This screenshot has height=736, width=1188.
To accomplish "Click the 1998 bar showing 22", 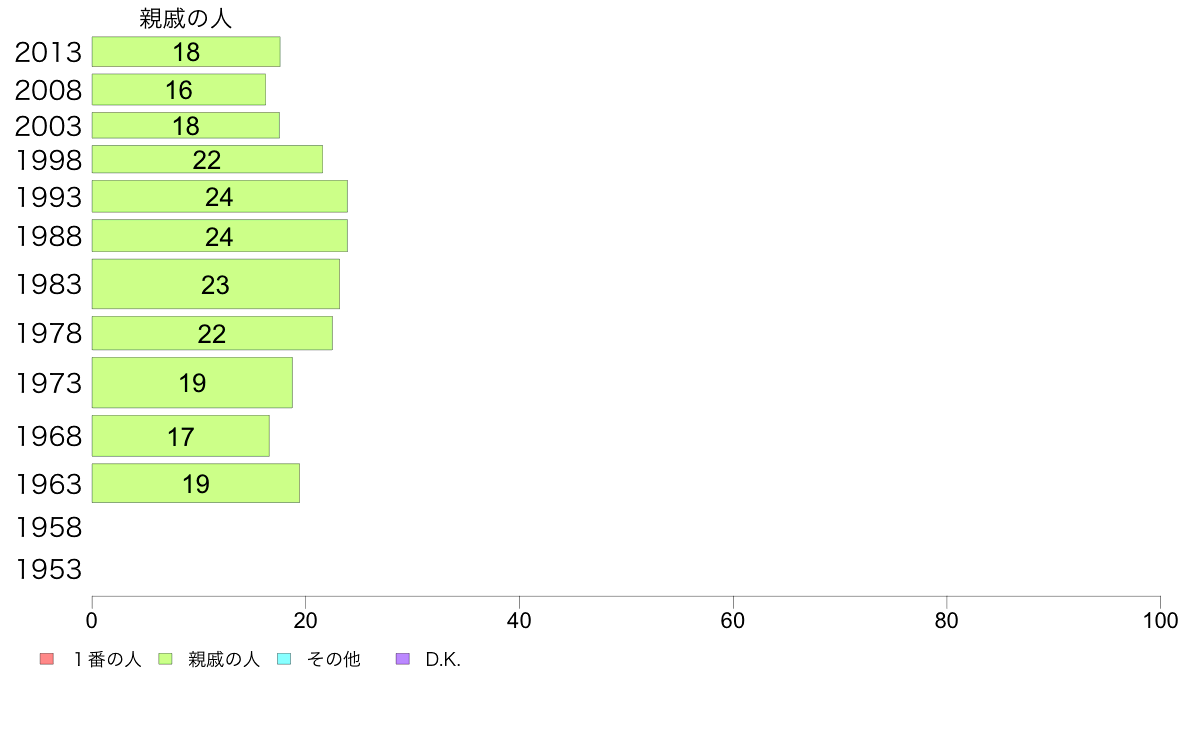I will 207,160.
